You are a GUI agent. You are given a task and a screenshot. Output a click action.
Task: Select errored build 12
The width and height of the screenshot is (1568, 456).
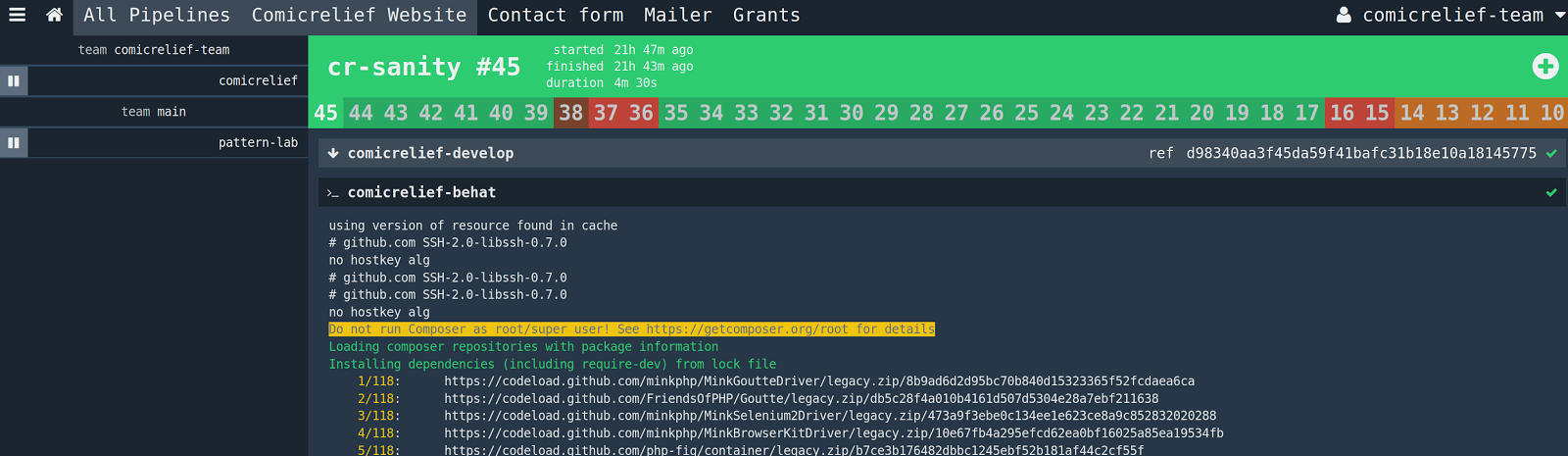tap(1483, 113)
